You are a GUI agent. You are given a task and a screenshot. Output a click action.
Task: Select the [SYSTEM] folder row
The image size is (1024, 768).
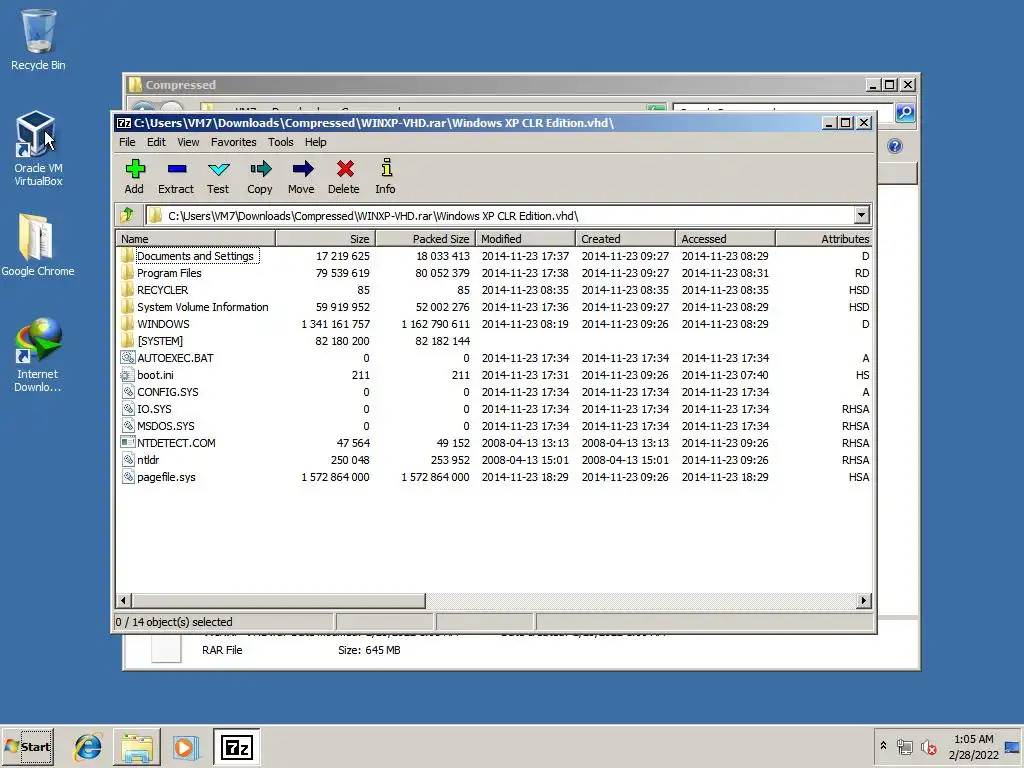point(494,341)
